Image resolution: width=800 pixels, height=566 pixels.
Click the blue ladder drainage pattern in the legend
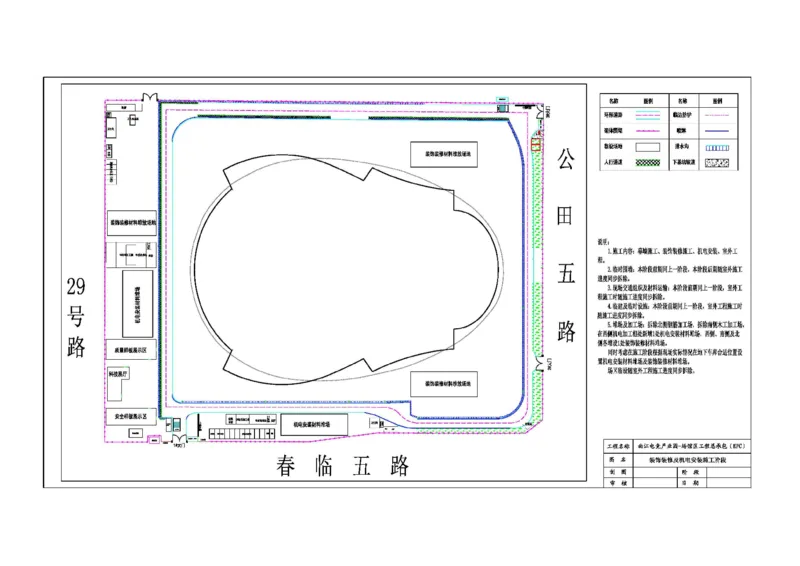tap(717, 147)
